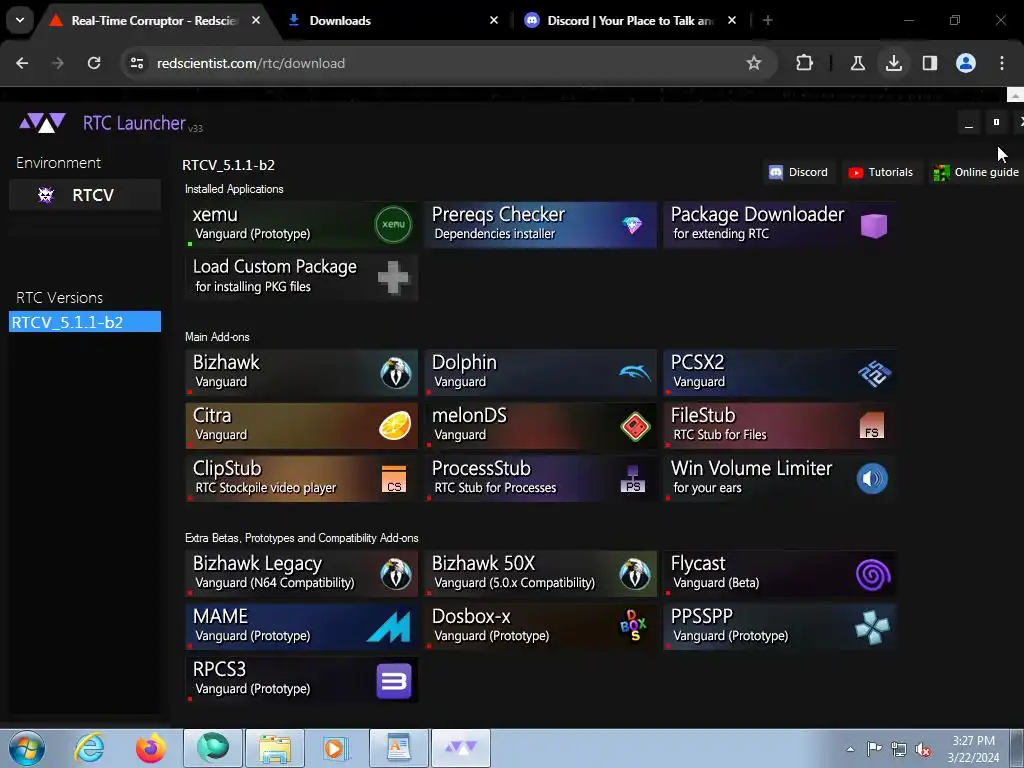
Task: Click the PCSX2 logo icon
Action: 874,374
